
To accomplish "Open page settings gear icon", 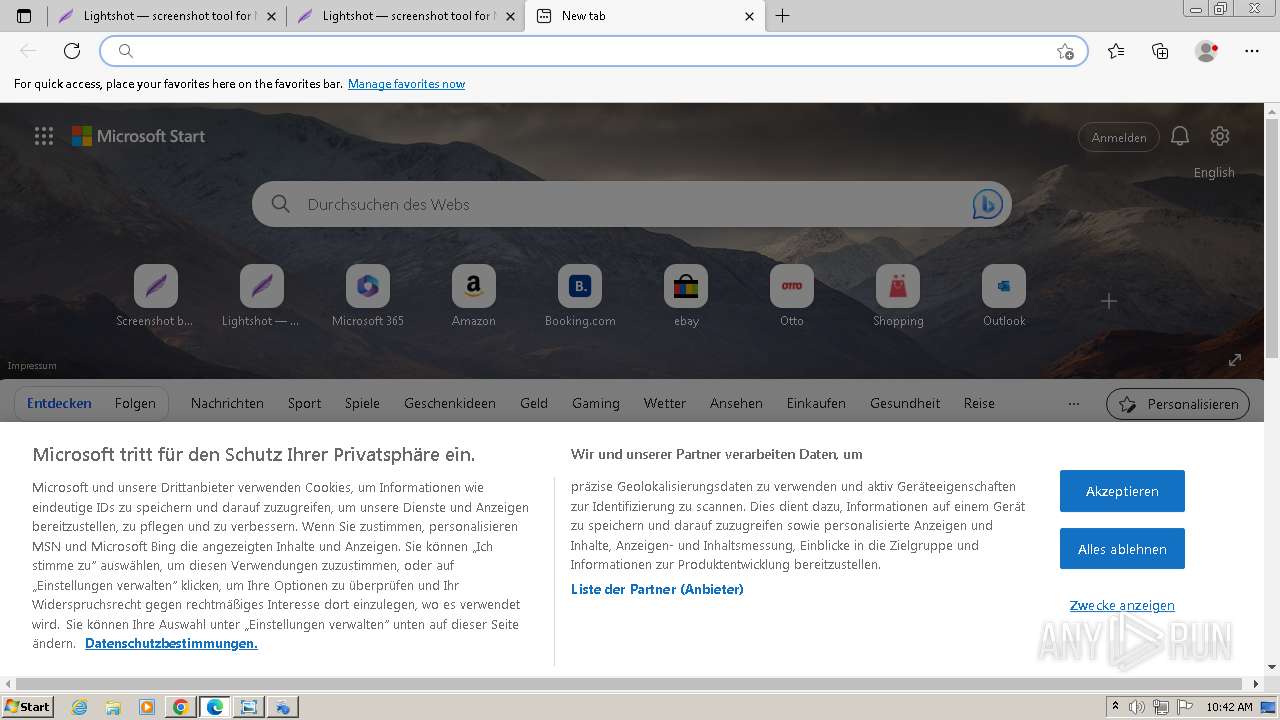I will pos(1220,136).
